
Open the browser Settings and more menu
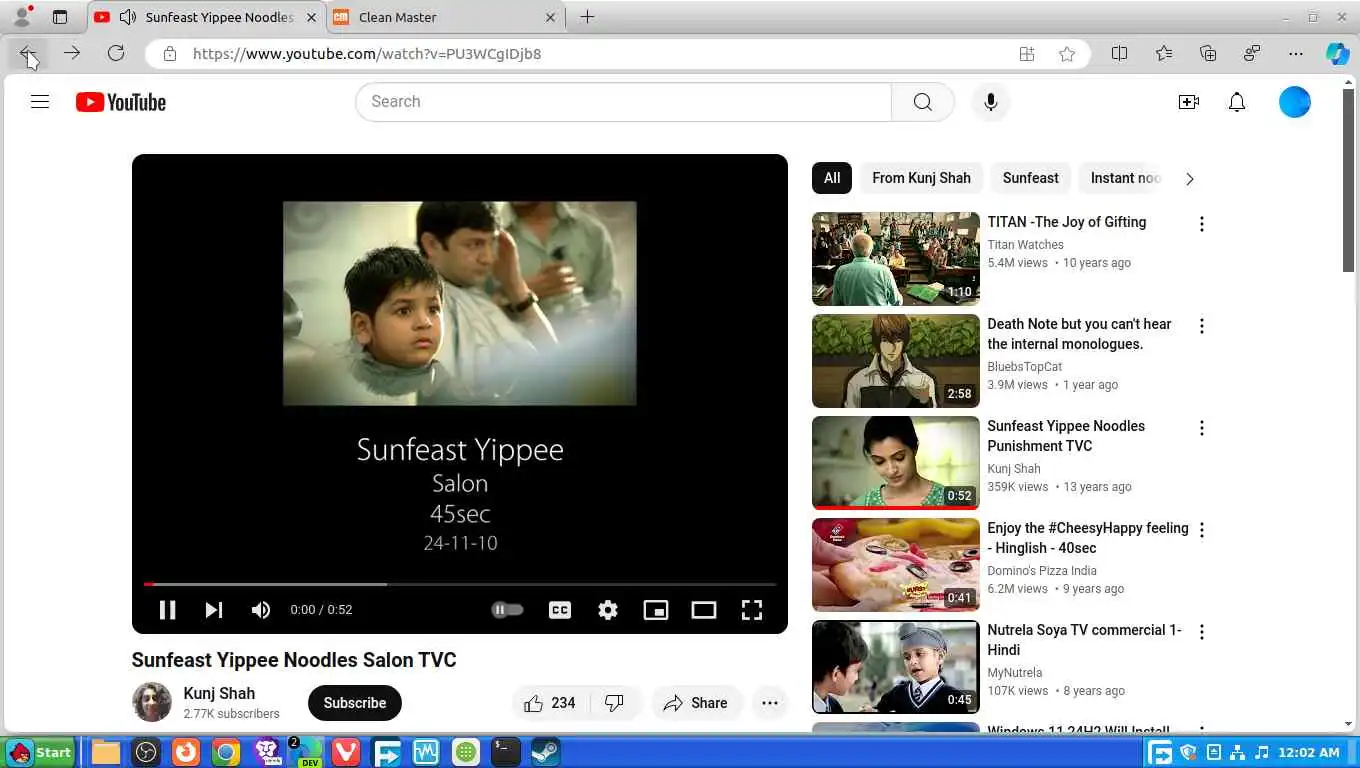1296,54
